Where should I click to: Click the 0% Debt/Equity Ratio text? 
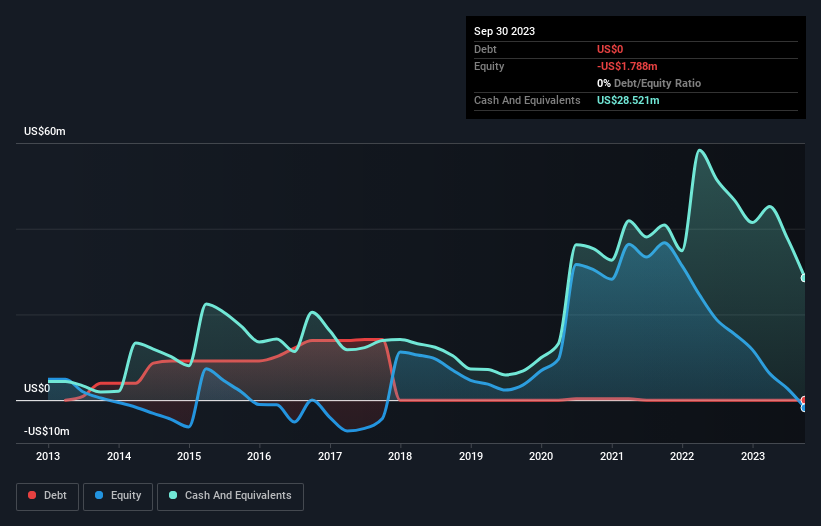(649, 83)
